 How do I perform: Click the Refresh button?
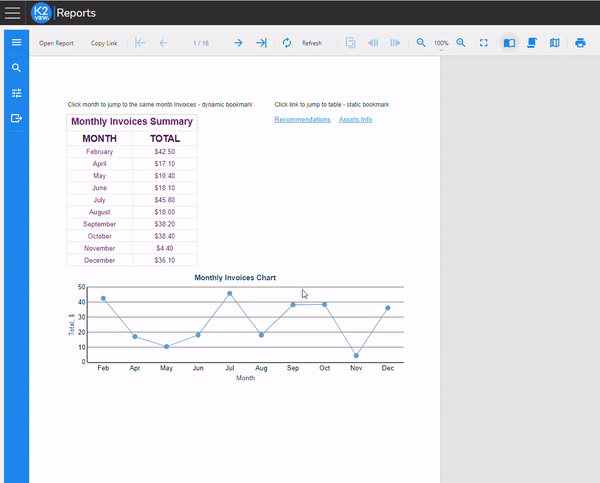pos(303,43)
